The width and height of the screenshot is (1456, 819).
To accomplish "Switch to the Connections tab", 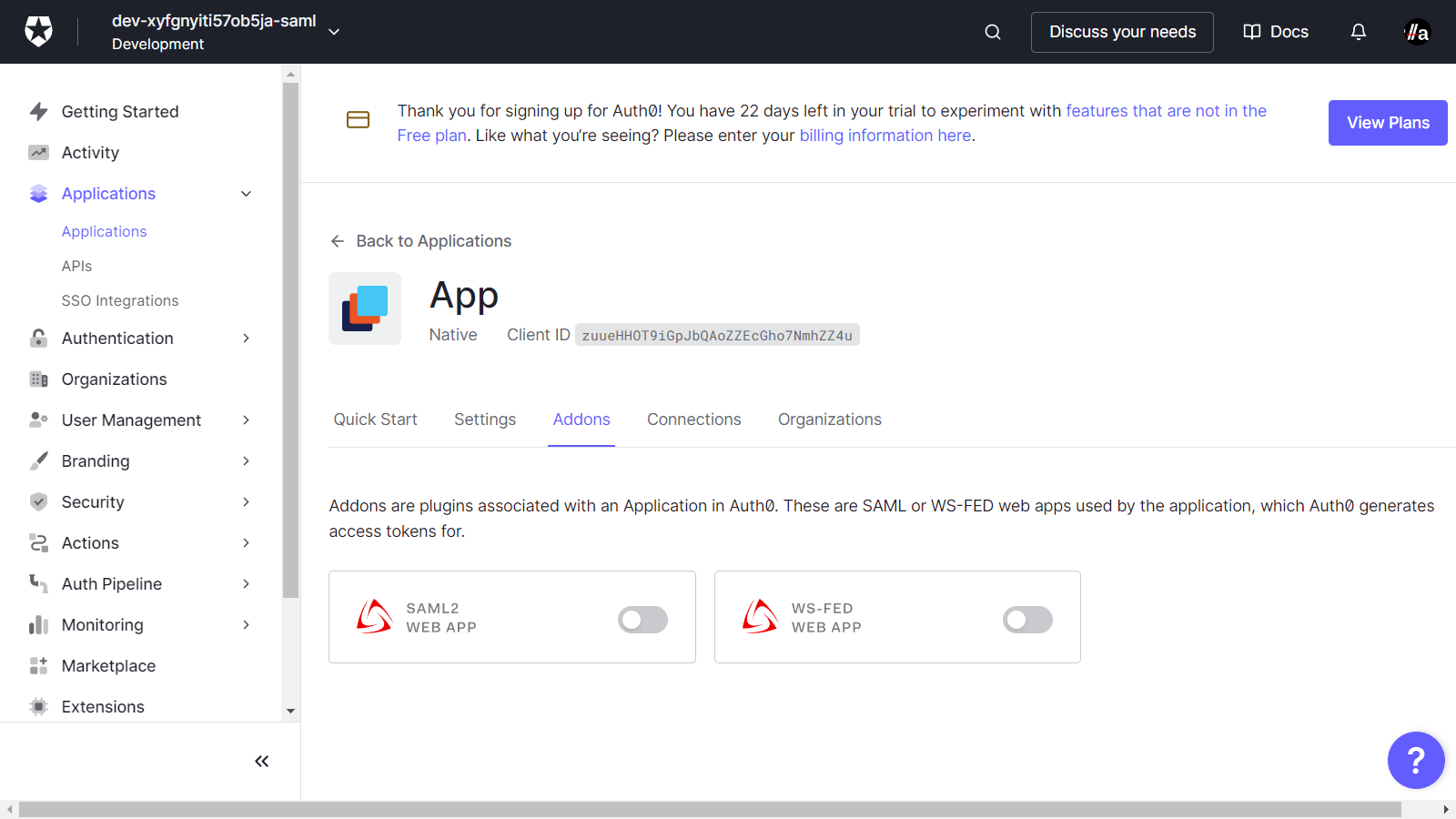I will (x=693, y=420).
